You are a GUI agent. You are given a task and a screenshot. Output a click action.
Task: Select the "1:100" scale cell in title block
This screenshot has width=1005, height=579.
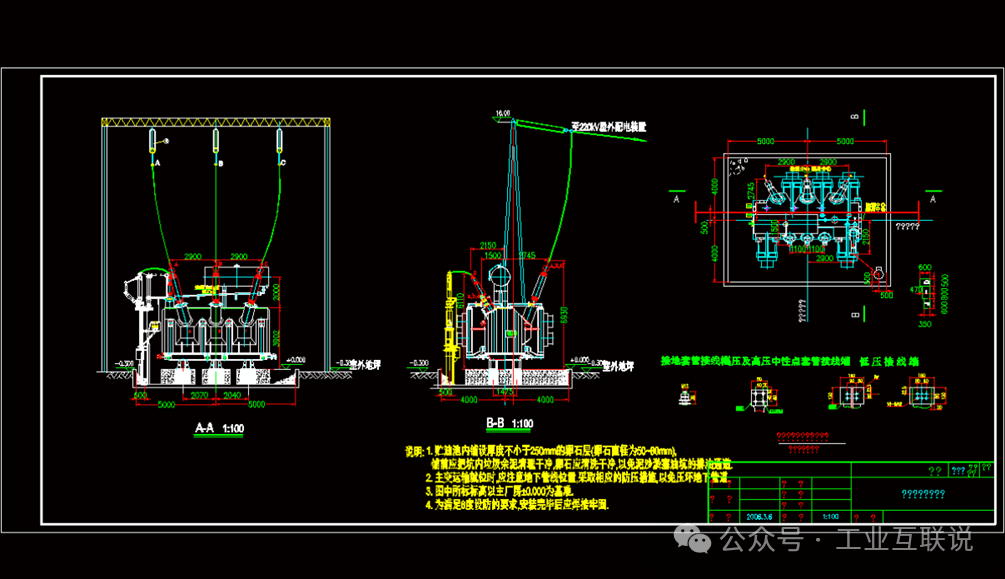(x=831, y=517)
